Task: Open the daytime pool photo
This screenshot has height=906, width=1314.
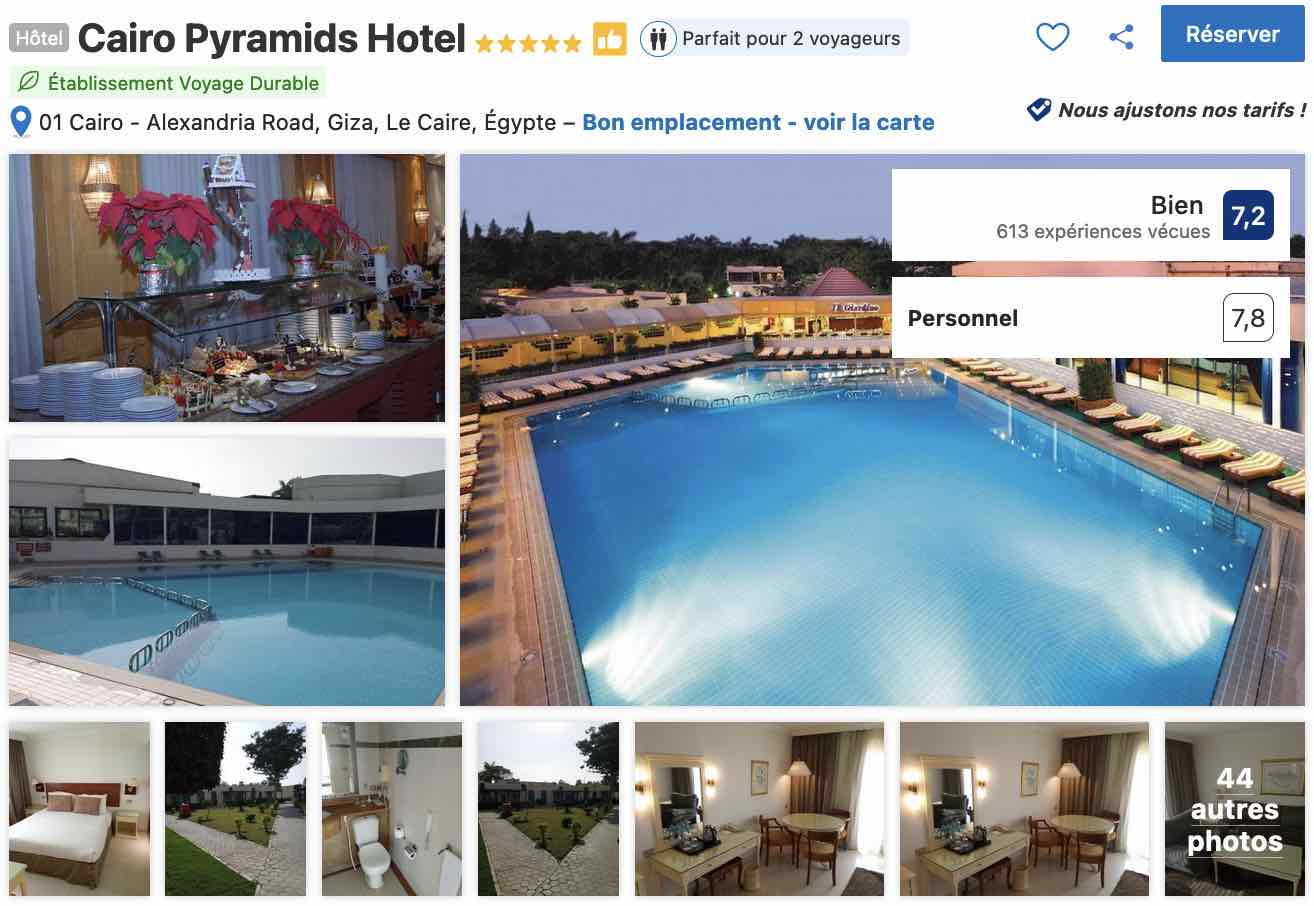Action: point(227,571)
